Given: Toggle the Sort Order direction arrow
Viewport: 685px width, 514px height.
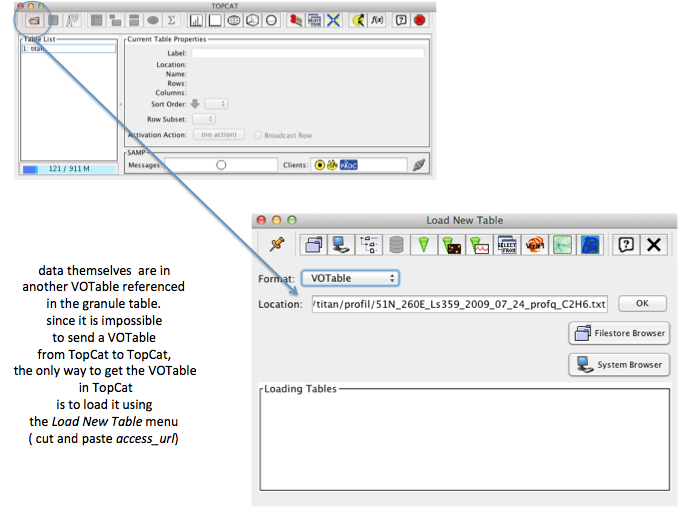Looking at the screenshot, I should point(195,104).
